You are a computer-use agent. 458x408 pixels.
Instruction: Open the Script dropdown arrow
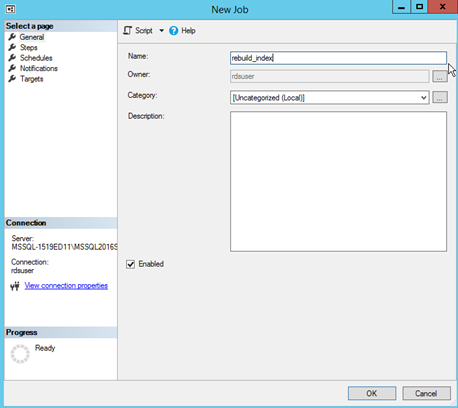[161, 31]
